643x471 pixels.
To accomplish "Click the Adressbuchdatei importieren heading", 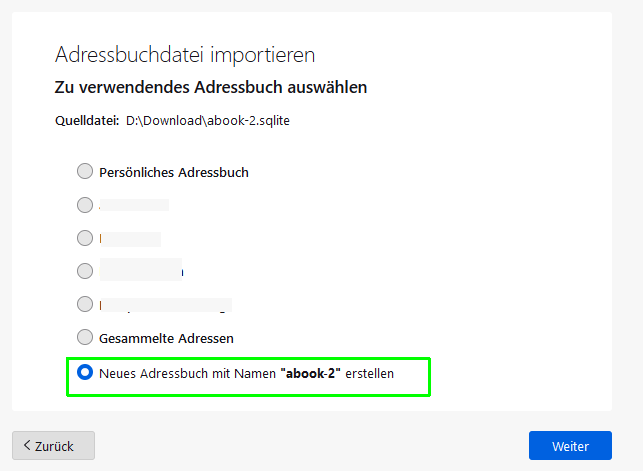I will 185,55.
